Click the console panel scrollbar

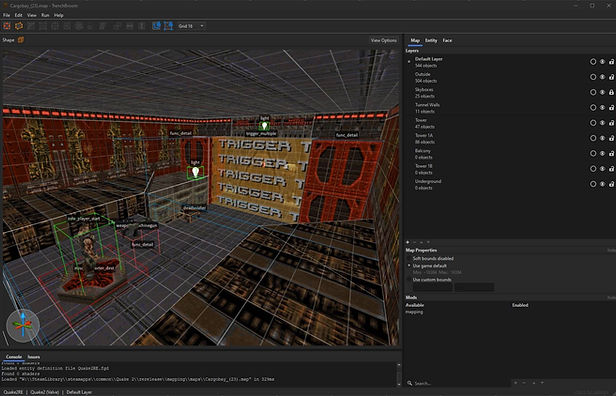tap(399, 373)
